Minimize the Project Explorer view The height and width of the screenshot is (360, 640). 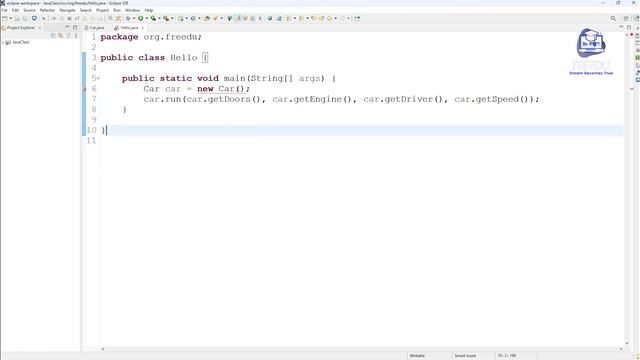click(67, 27)
